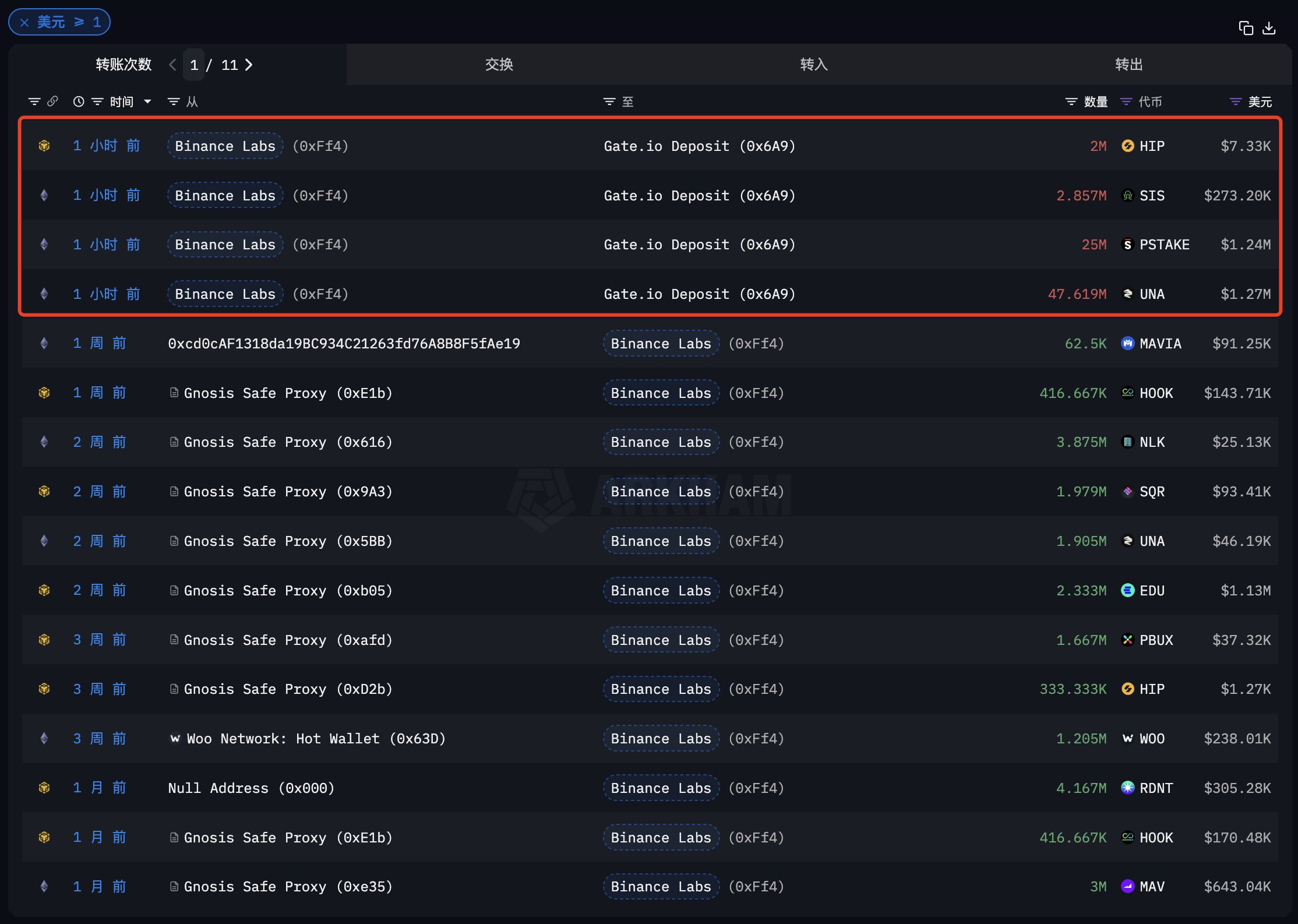Image resolution: width=1298 pixels, height=924 pixels.
Task: Toggle the 代币 token filter
Action: 1126,102
